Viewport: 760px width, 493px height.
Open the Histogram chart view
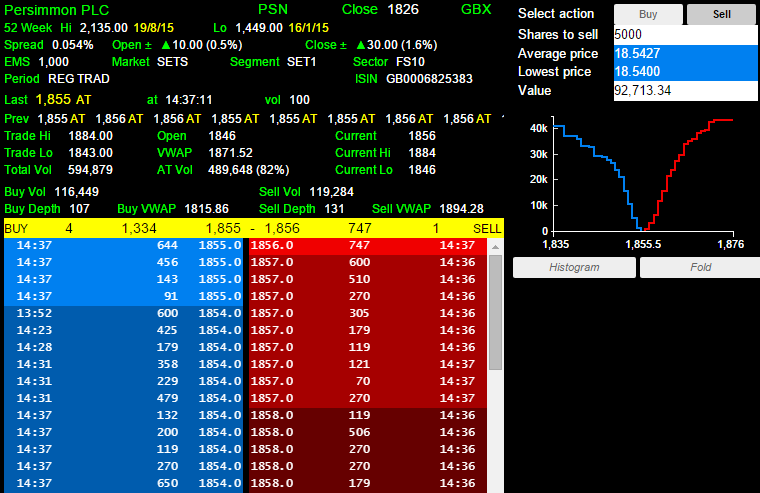click(x=574, y=267)
